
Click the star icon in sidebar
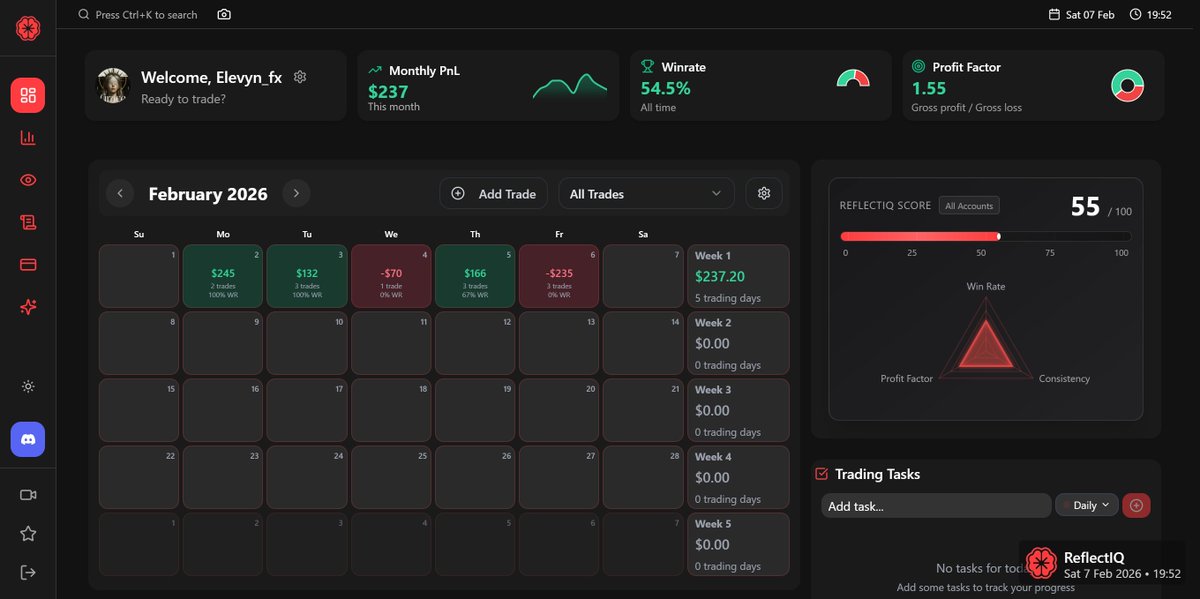coord(28,534)
